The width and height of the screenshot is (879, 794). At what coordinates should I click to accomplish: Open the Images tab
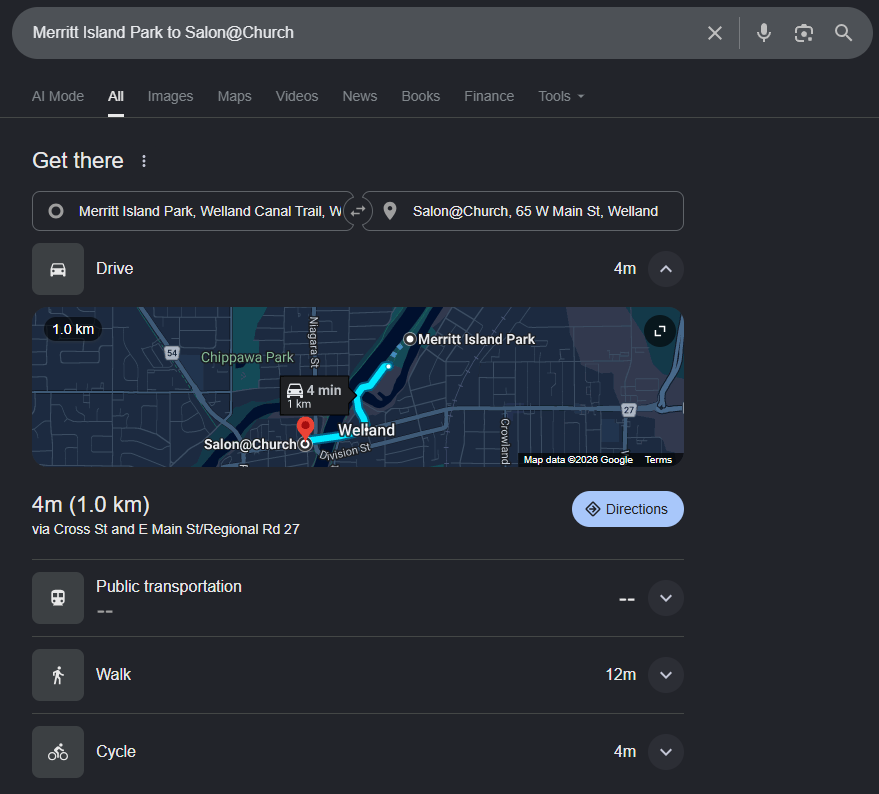[x=170, y=96]
